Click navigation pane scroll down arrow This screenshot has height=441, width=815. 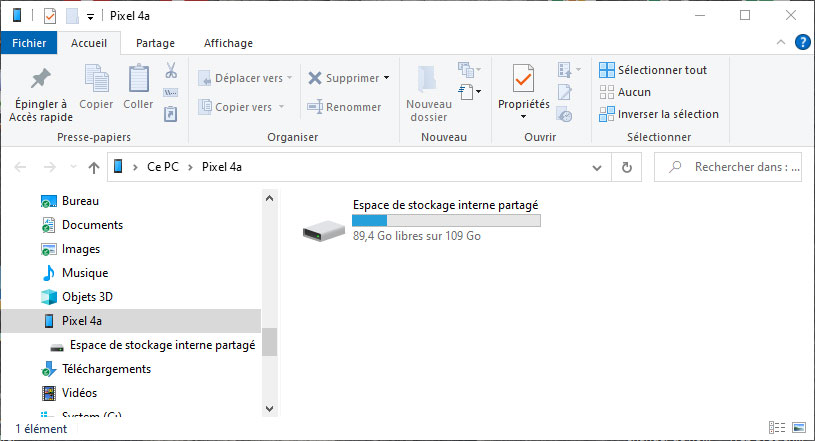(x=269, y=409)
